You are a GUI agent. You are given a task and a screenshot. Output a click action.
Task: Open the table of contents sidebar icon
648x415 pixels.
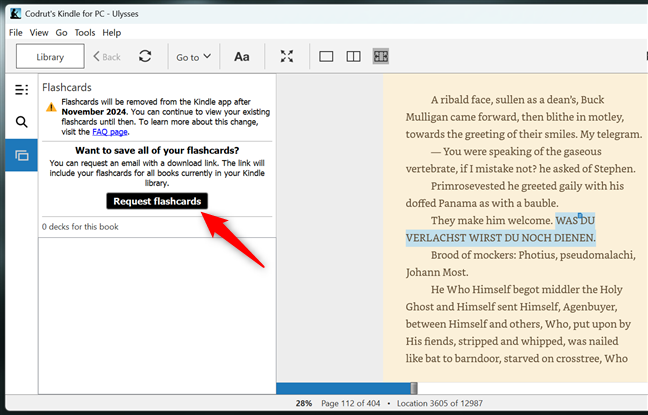[21, 90]
